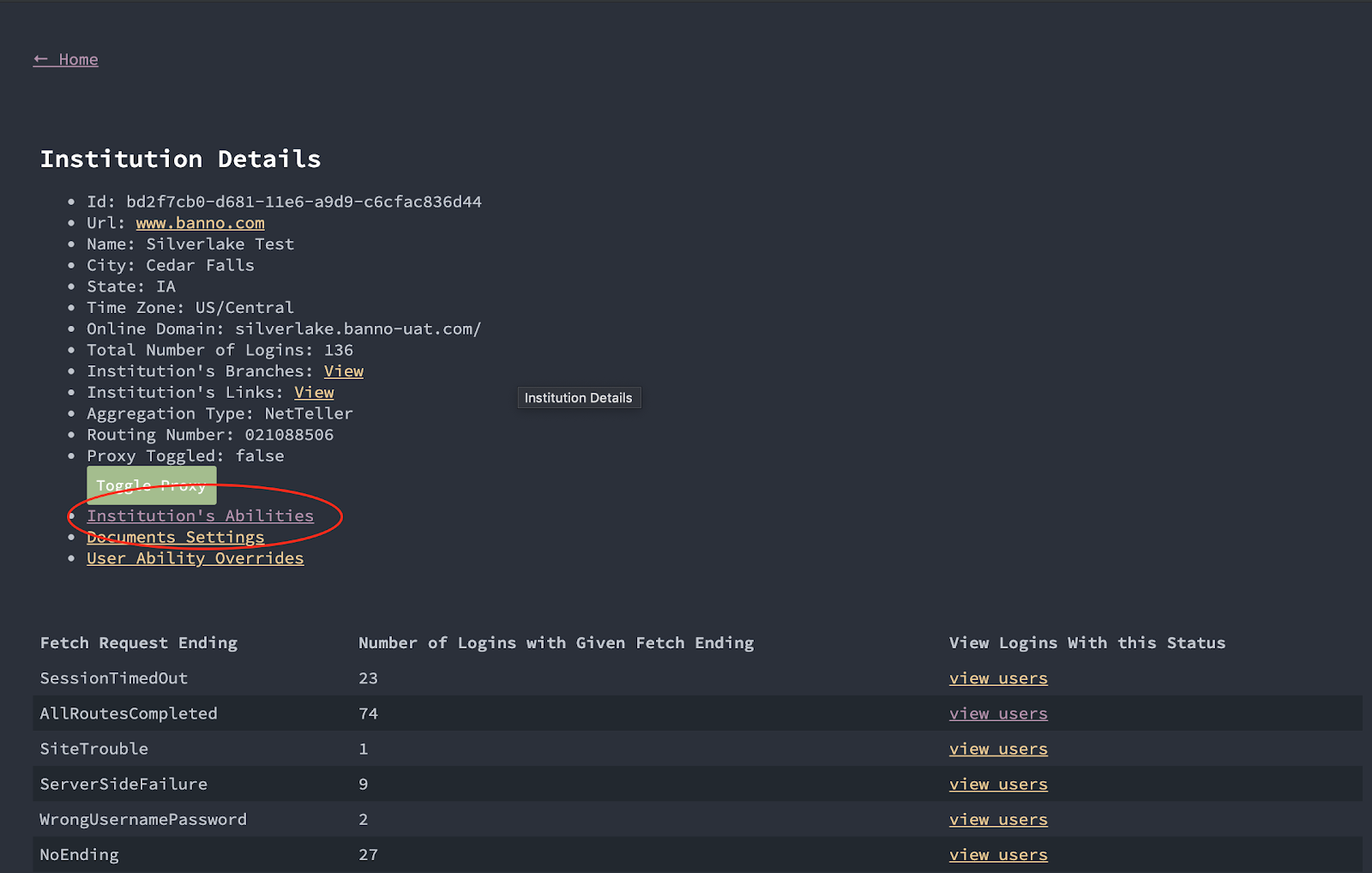Open User Ability Overrides

click(x=195, y=558)
